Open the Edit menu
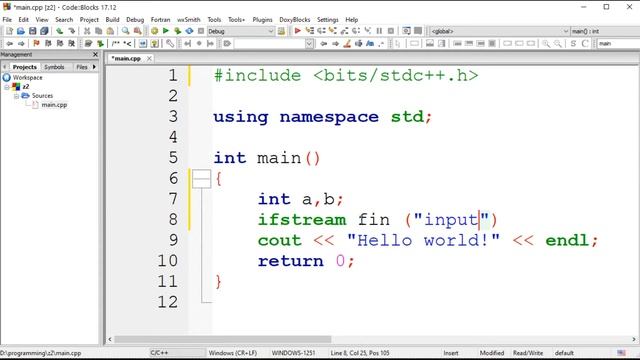The width and height of the screenshot is (640, 360). (23, 20)
